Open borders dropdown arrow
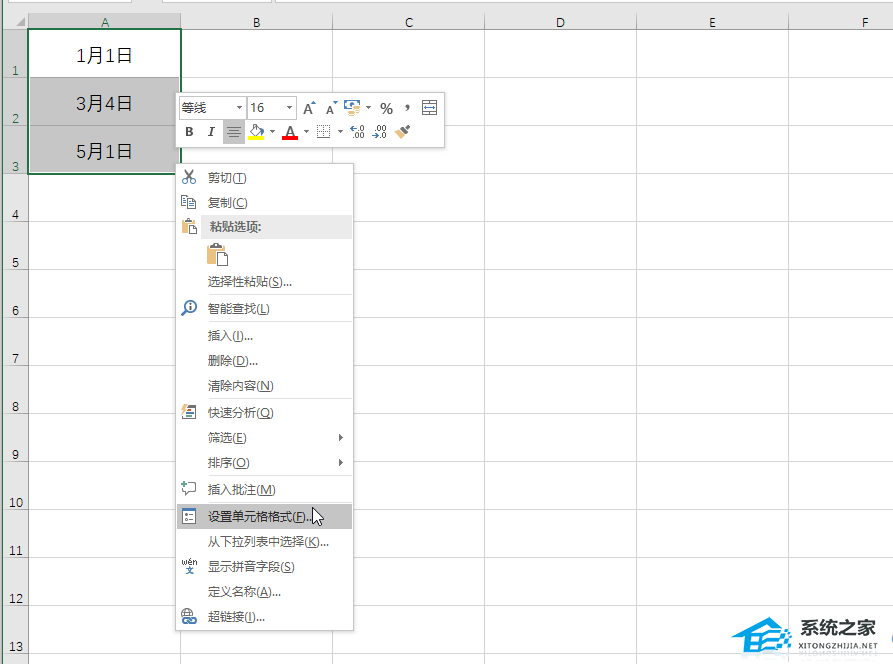Screen dimensions: 893x664 [341, 132]
